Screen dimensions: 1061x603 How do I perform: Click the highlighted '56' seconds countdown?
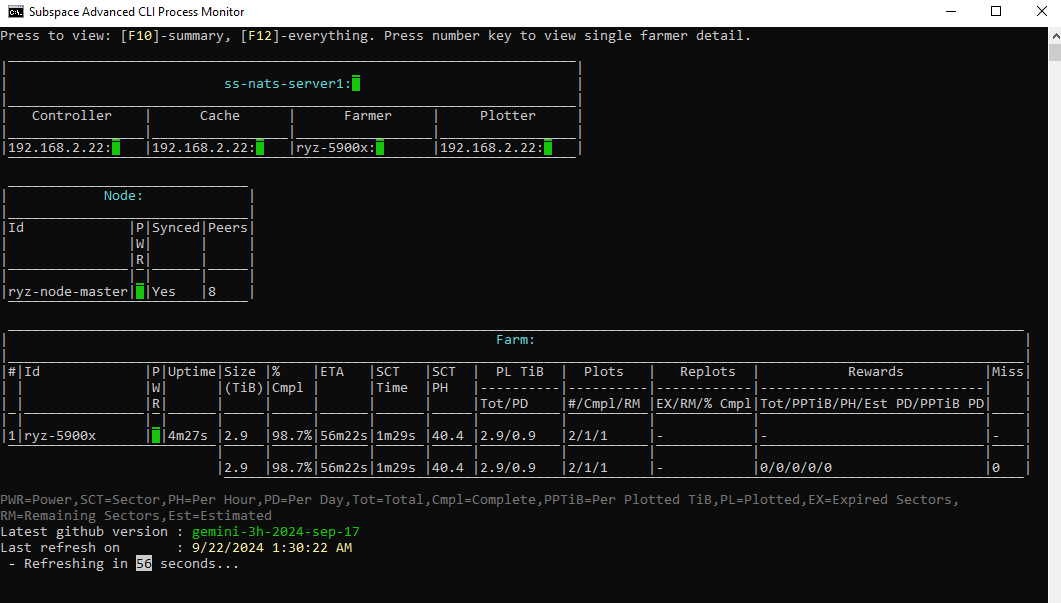point(144,564)
